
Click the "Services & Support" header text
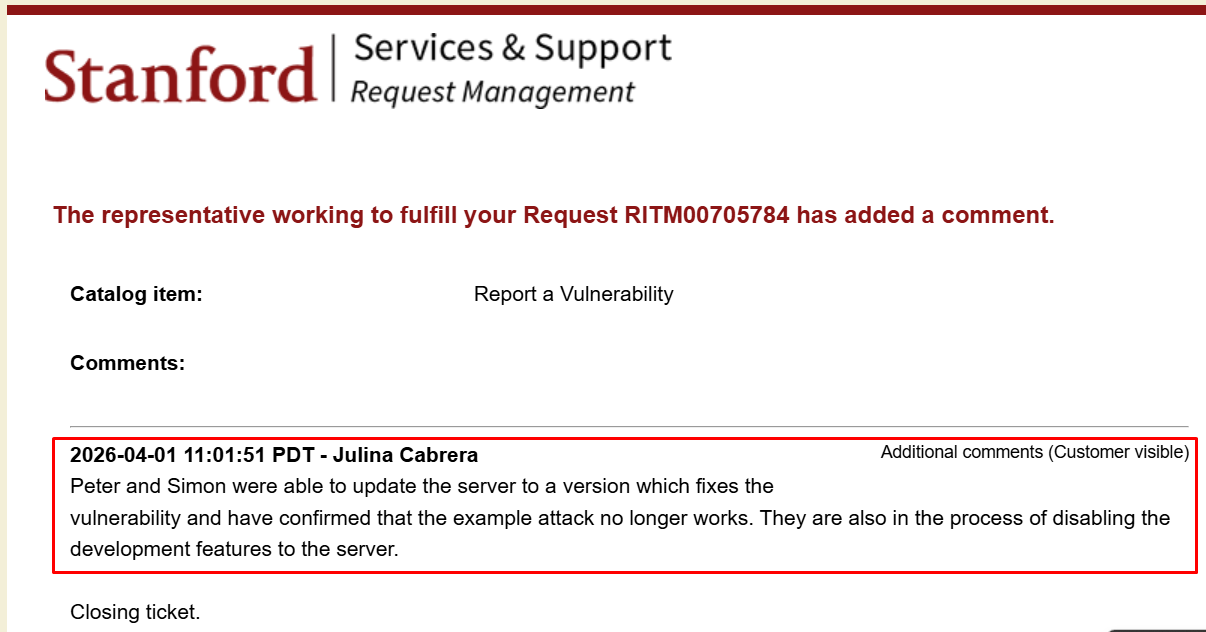pos(512,48)
